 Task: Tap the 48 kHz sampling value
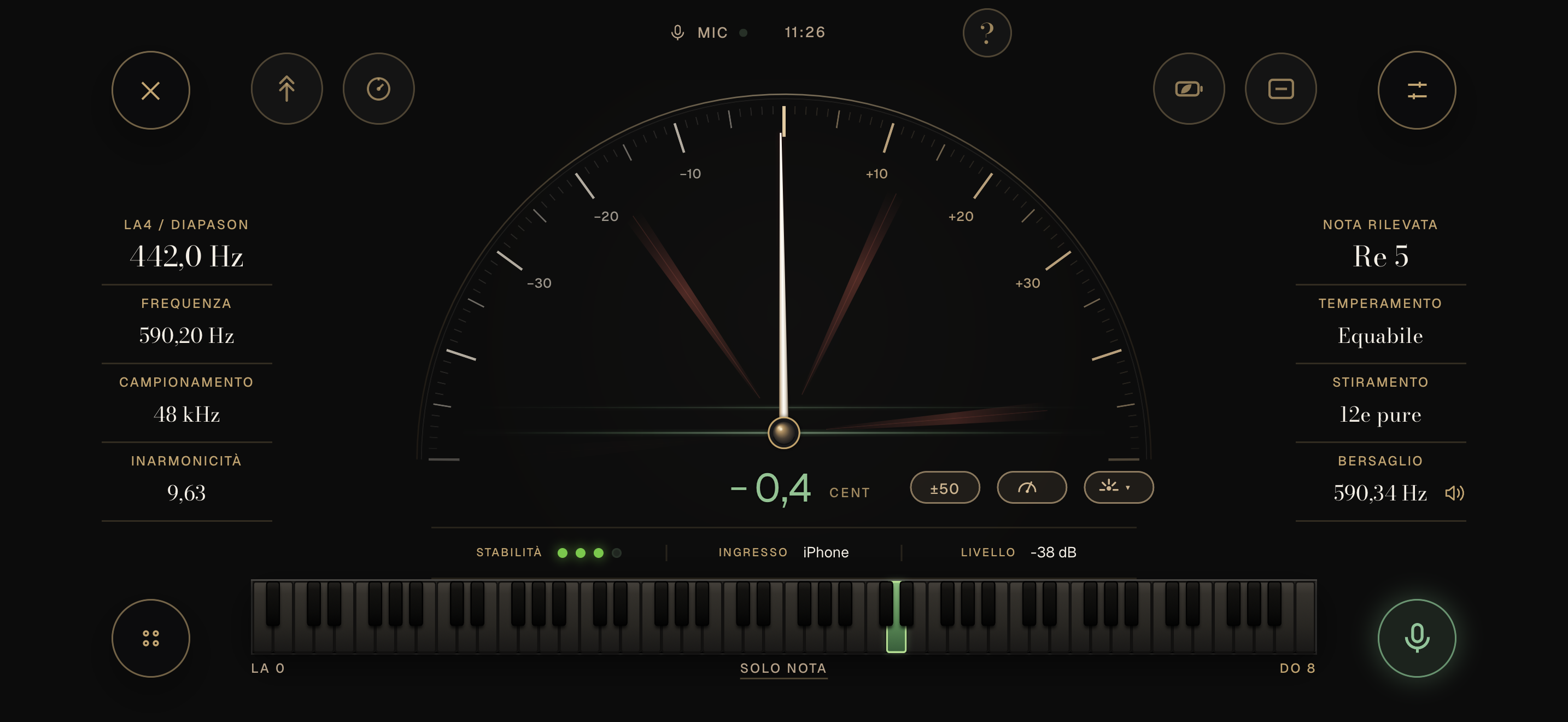186,415
